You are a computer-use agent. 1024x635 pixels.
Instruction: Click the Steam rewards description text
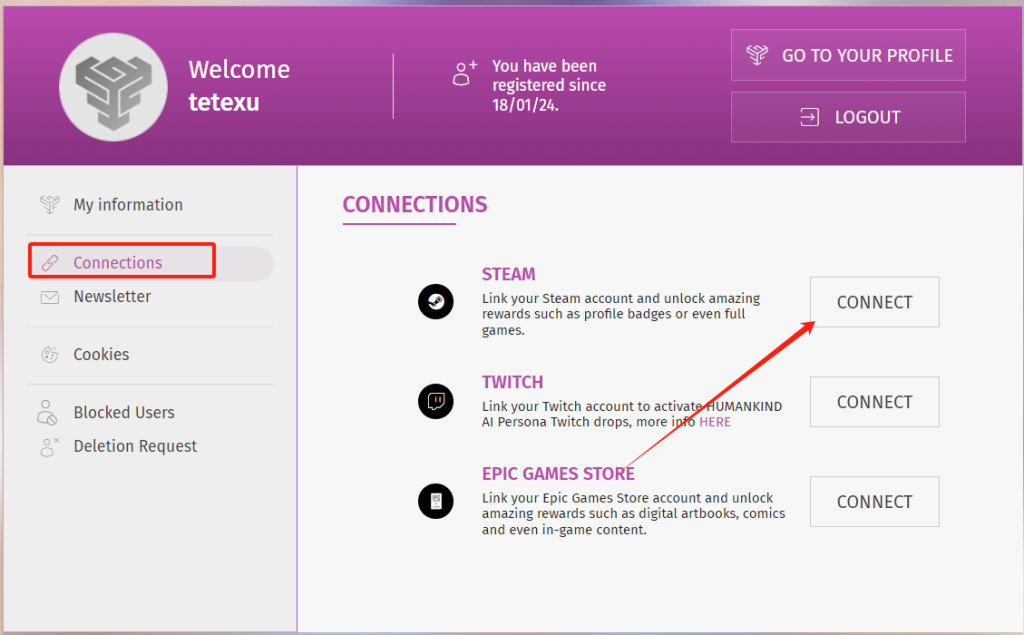click(x=620, y=314)
